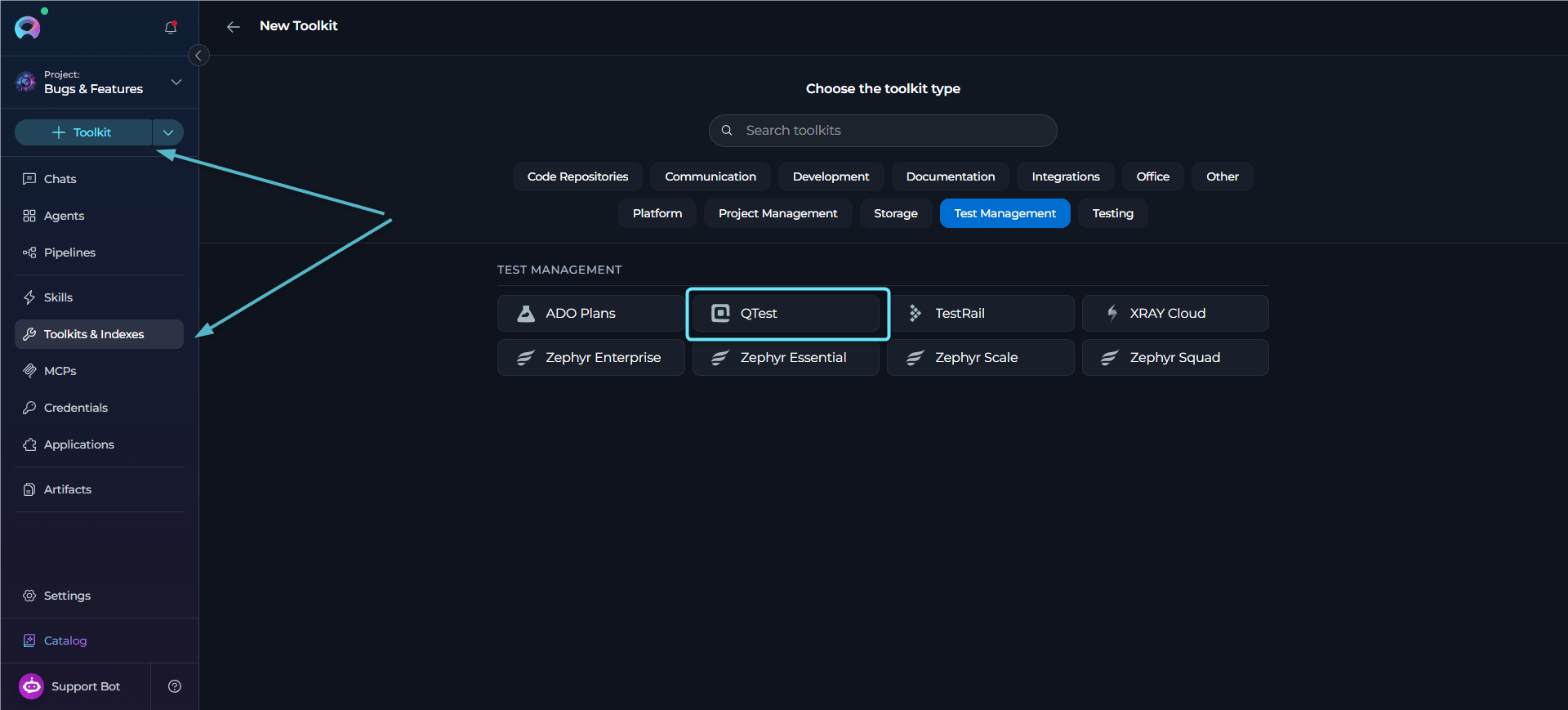Pick the Zephyr Essential toolkit
This screenshot has width=1568, height=710.
pos(786,358)
